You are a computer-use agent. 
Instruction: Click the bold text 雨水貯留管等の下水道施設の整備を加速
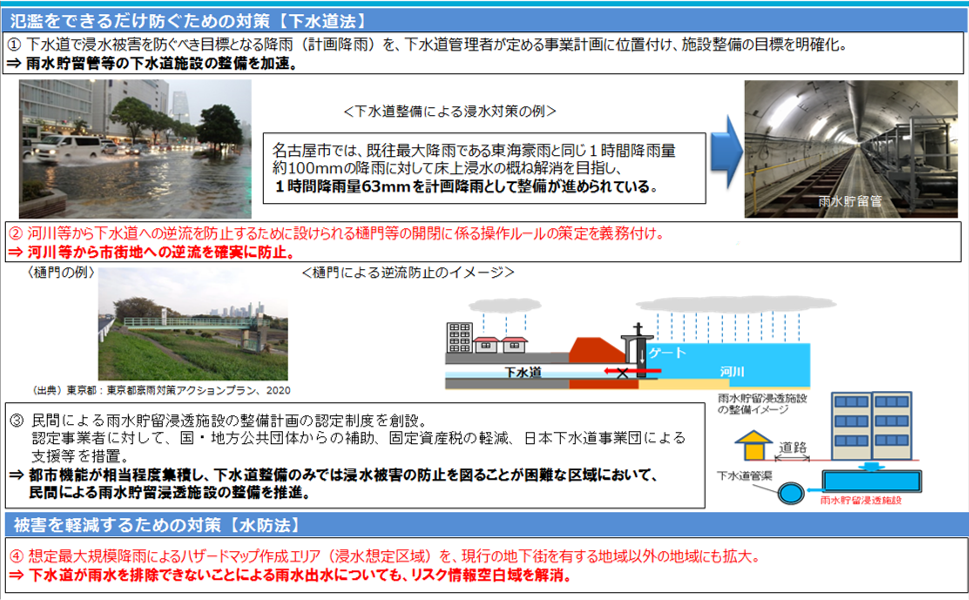(x=162, y=64)
